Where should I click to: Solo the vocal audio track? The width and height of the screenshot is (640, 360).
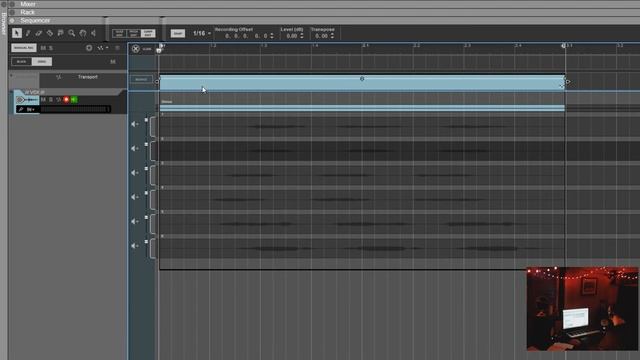pyautogui.click(x=51, y=100)
